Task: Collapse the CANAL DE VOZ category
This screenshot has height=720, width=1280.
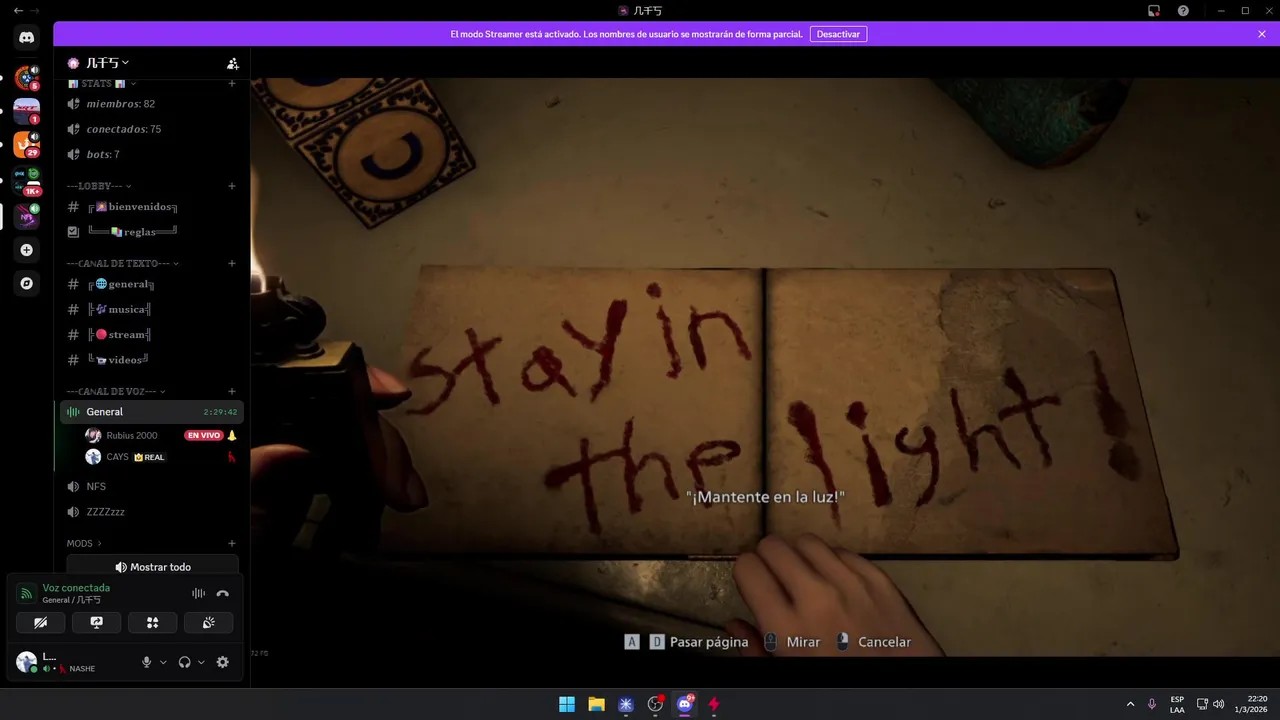Action: tap(116, 392)
